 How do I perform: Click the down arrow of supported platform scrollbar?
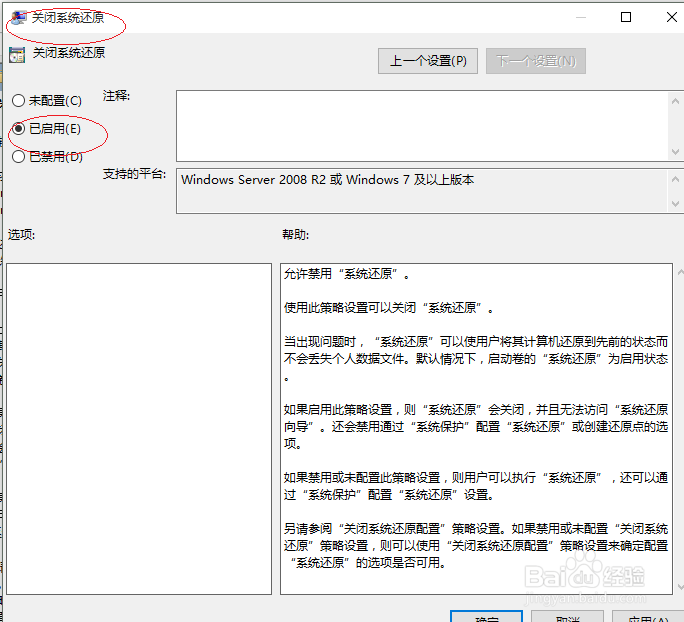pos(675,204)
